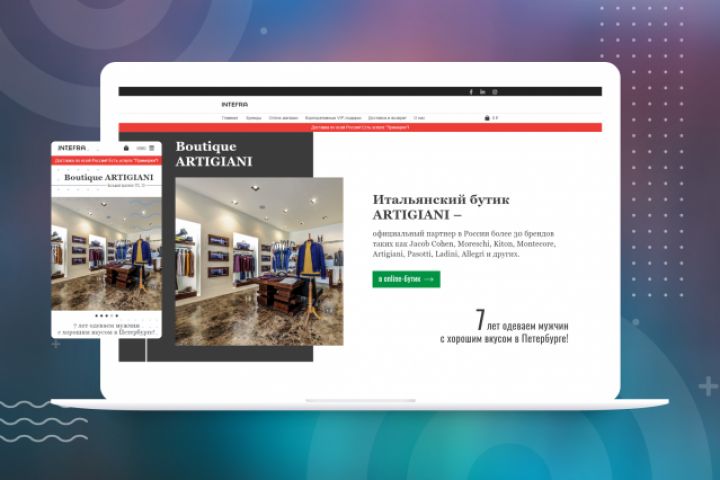Click the INTEFRA logo on desktop site
This screenshot has width=720, height=480.
(x=235, y=104)
